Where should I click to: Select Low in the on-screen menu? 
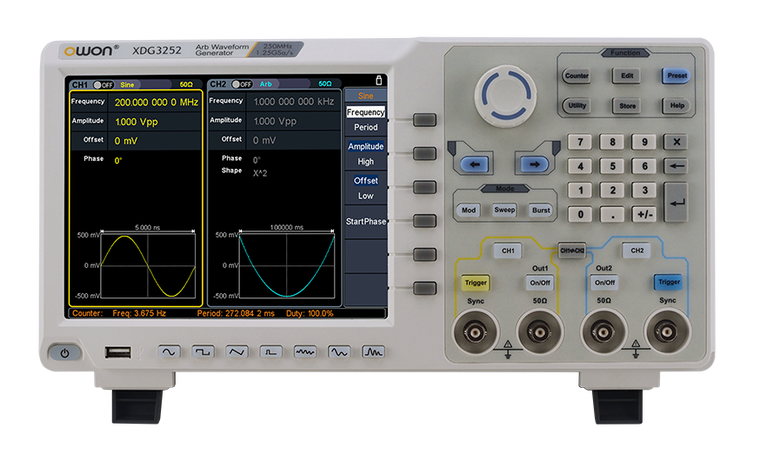(x=365, y=196)
